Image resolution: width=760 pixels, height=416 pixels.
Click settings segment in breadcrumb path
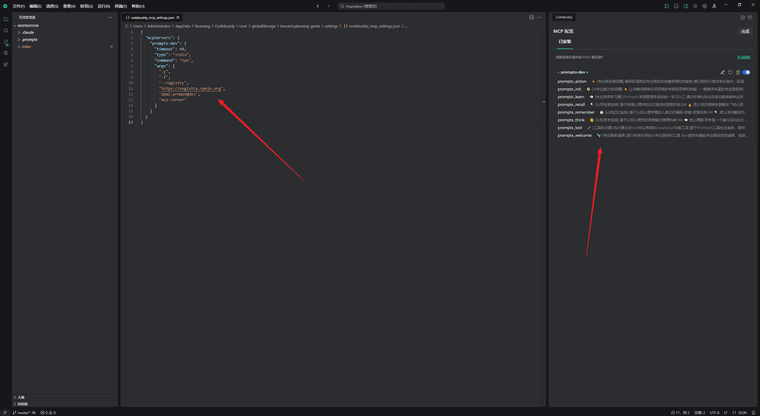(331, 26)
